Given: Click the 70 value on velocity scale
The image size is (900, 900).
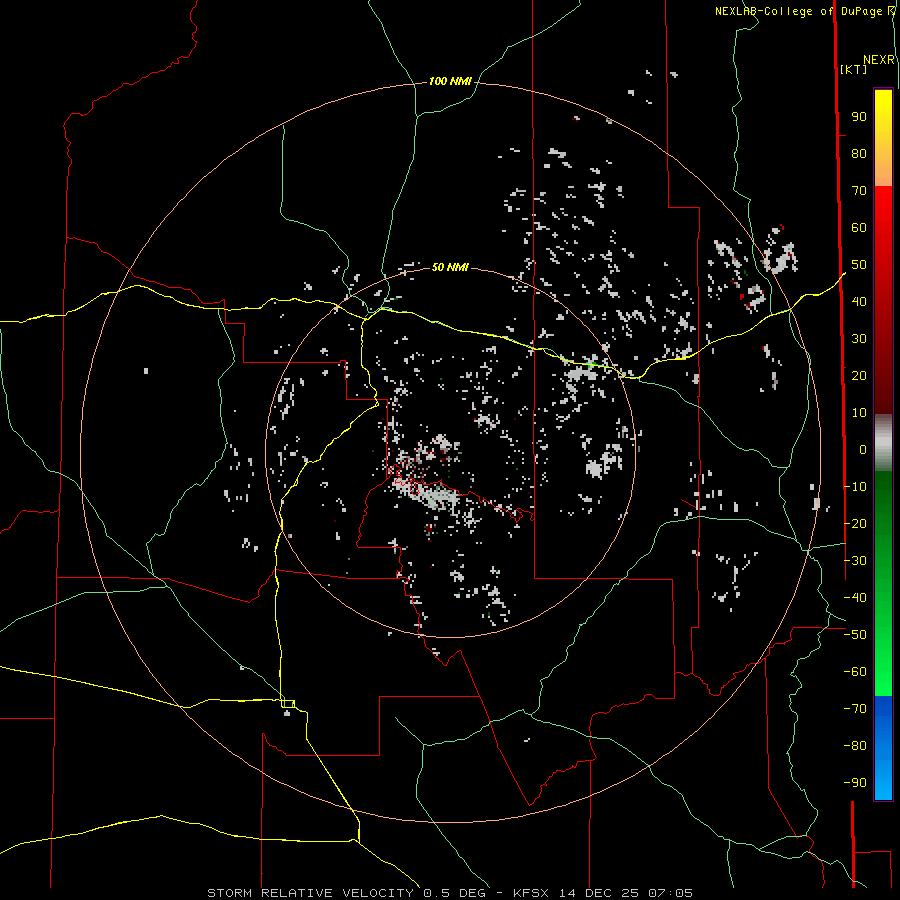Looking at the screenshot, I should pos(859,191).
